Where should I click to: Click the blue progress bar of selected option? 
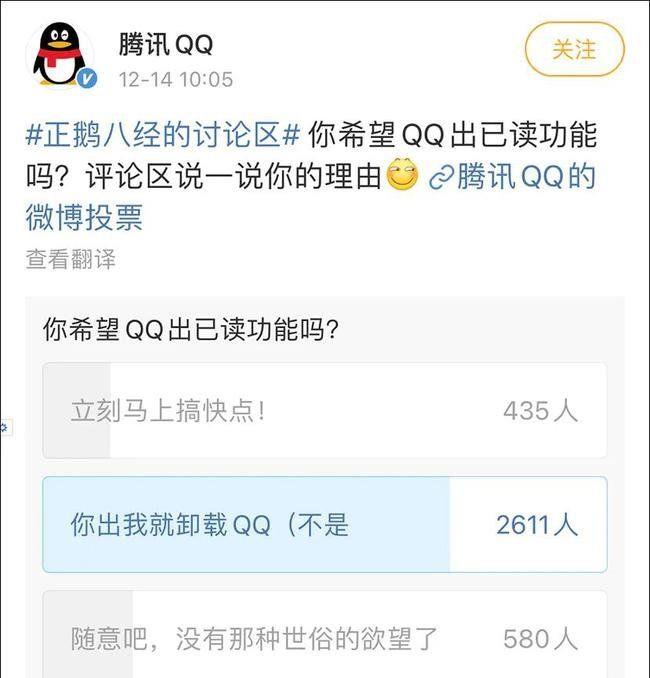click(x=246, y=524)
